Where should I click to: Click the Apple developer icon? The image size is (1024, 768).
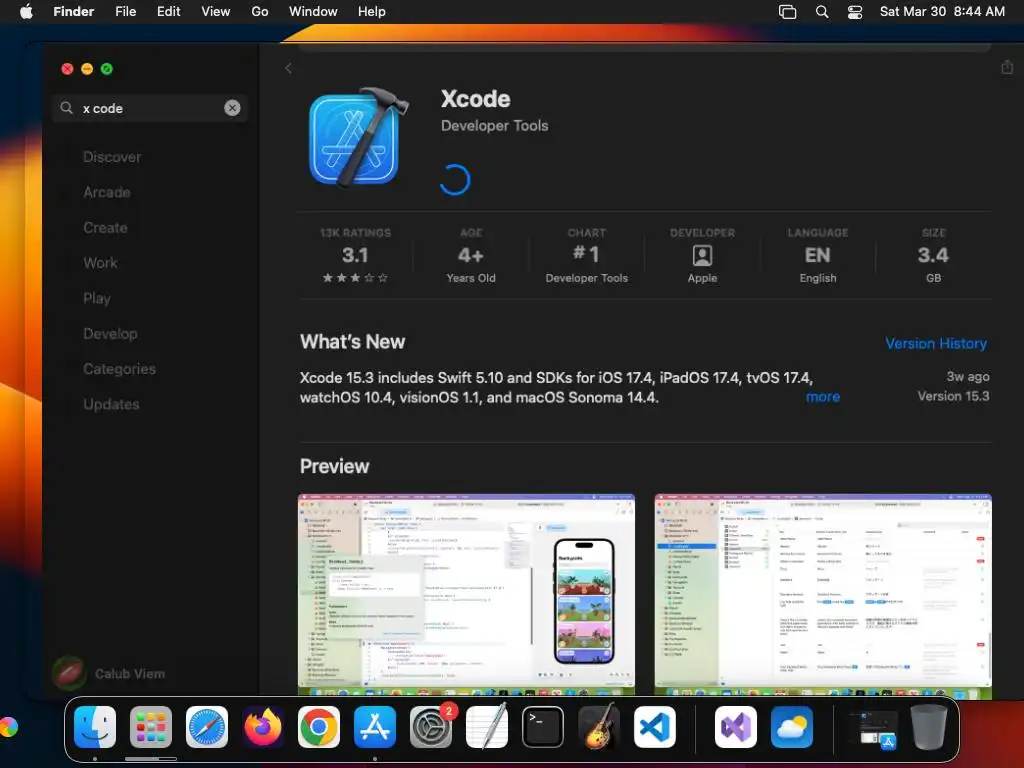(702, 255)
